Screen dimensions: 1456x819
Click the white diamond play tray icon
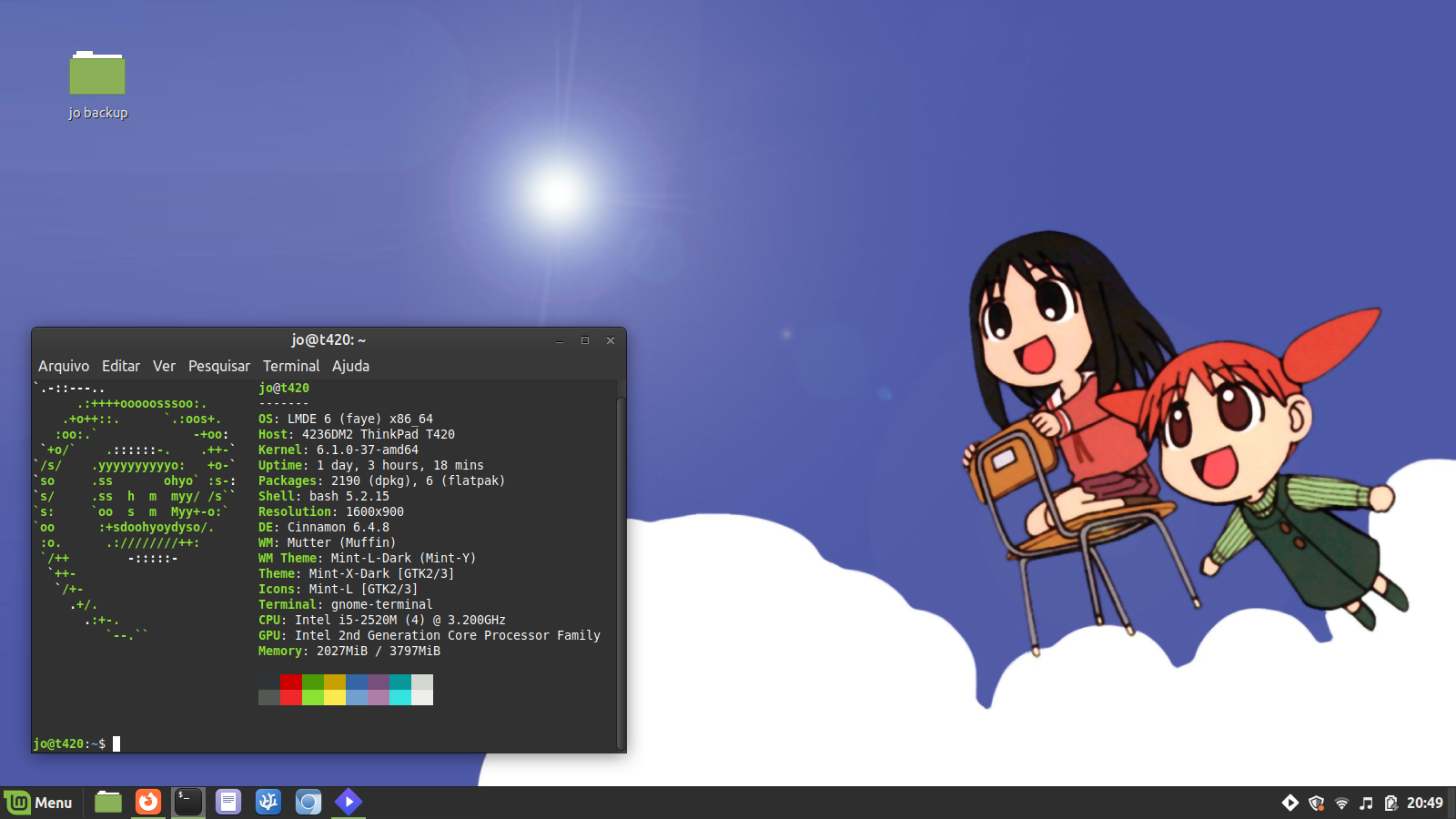click(x=1290, y=803)
